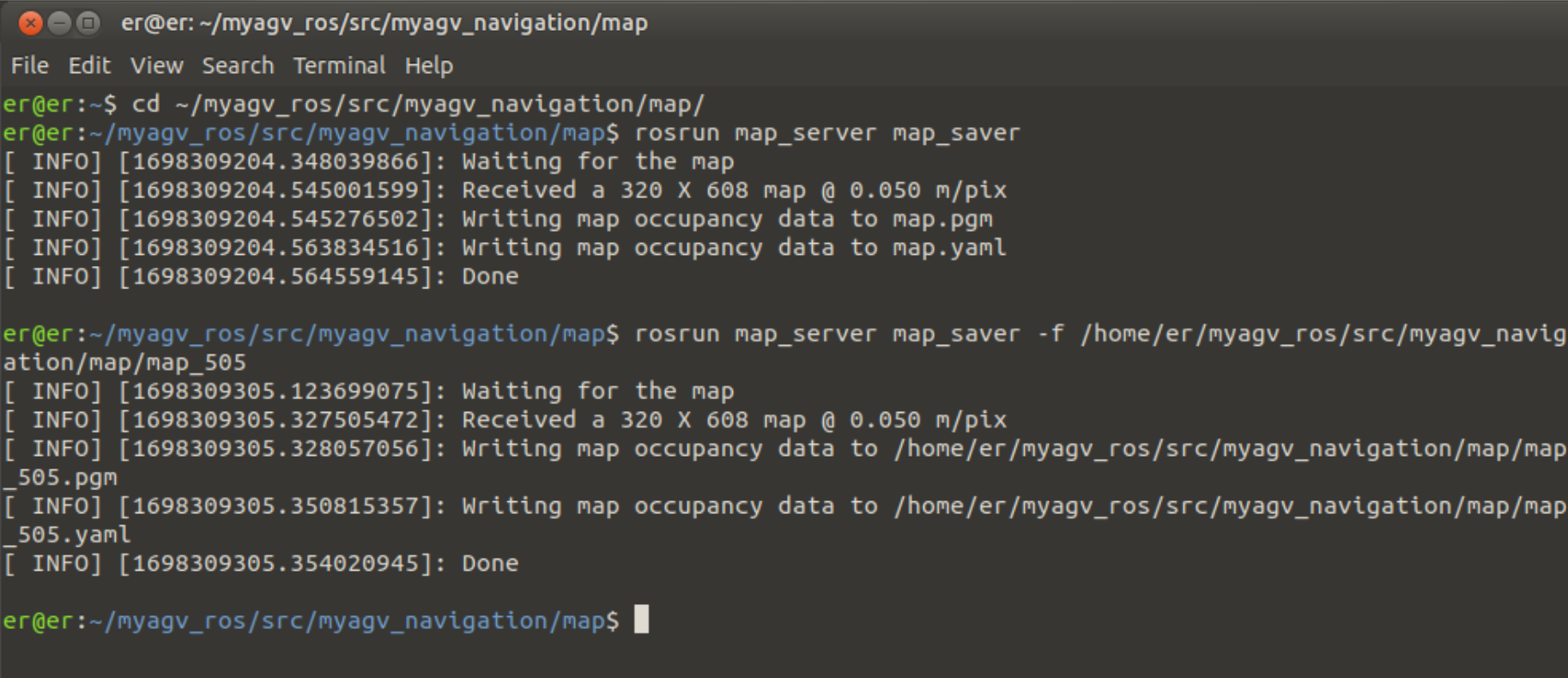Open the Help menu
This screenshot has height=678, width=1568.
point(429,65)
